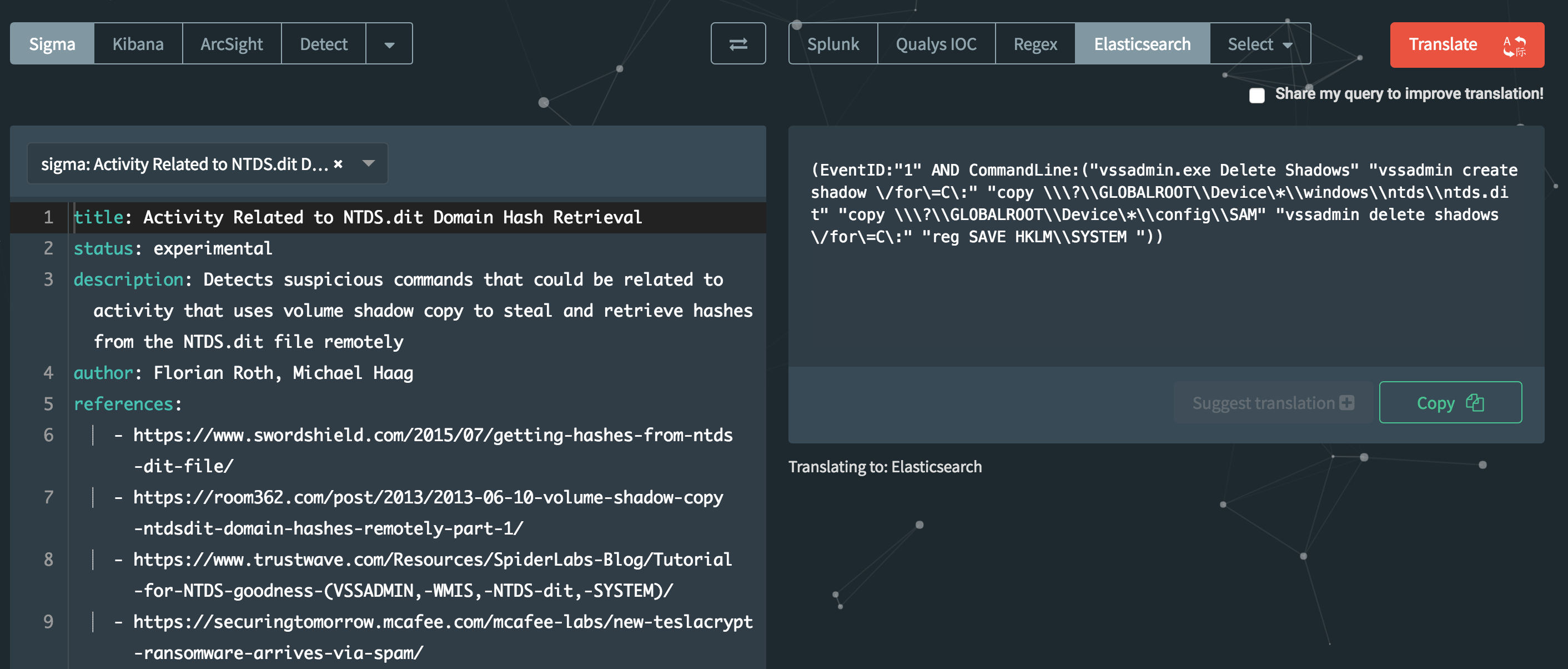Select the Qualys IOC target format
The width and height of the screenshot is (1568, 669).
[x=935, y=43]
